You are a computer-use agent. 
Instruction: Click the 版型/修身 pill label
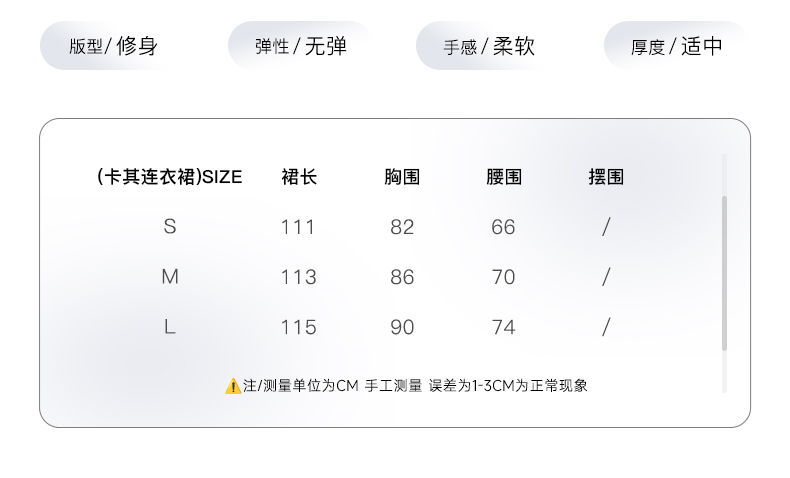[x=113, y=46]
